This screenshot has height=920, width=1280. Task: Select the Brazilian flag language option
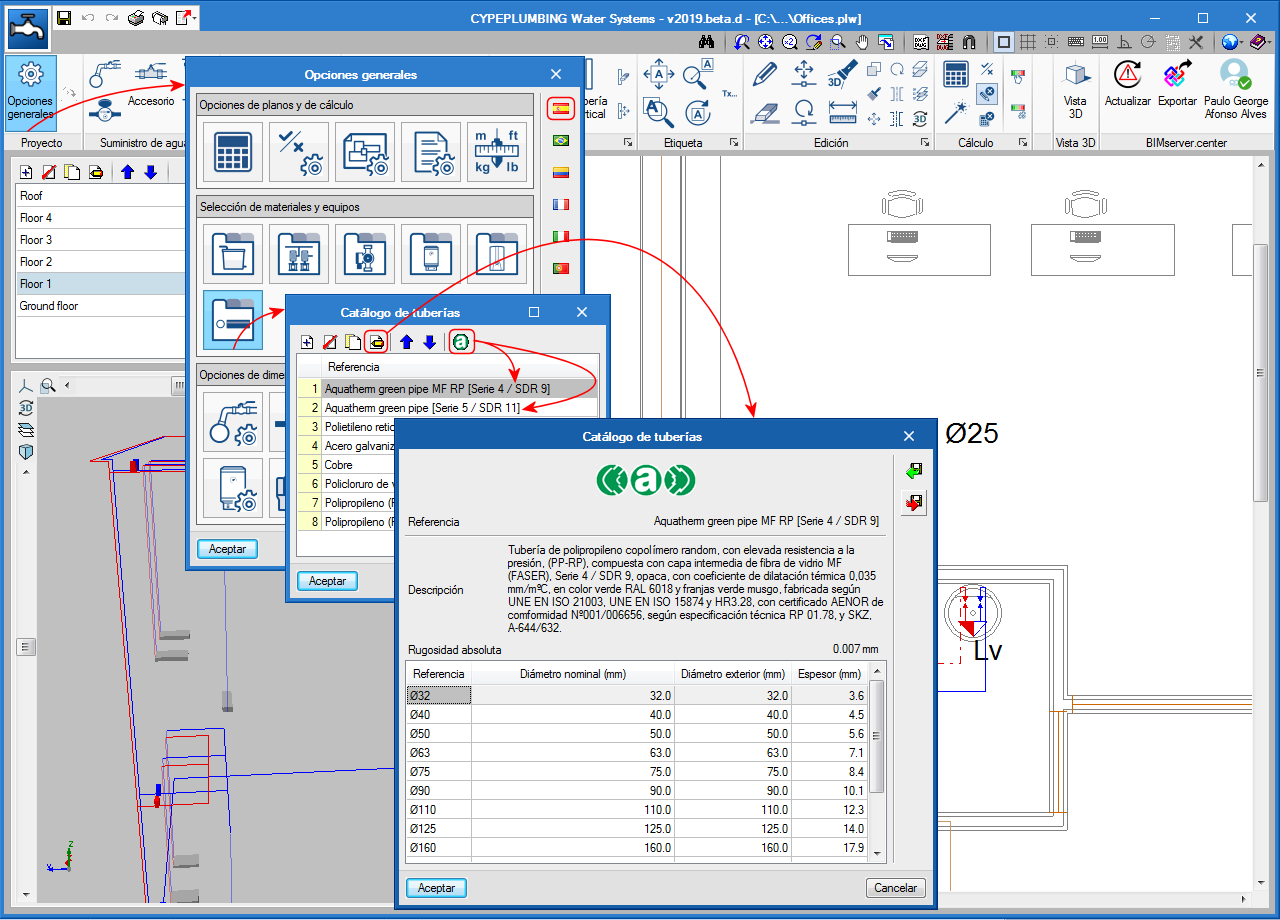pos(561,140)
